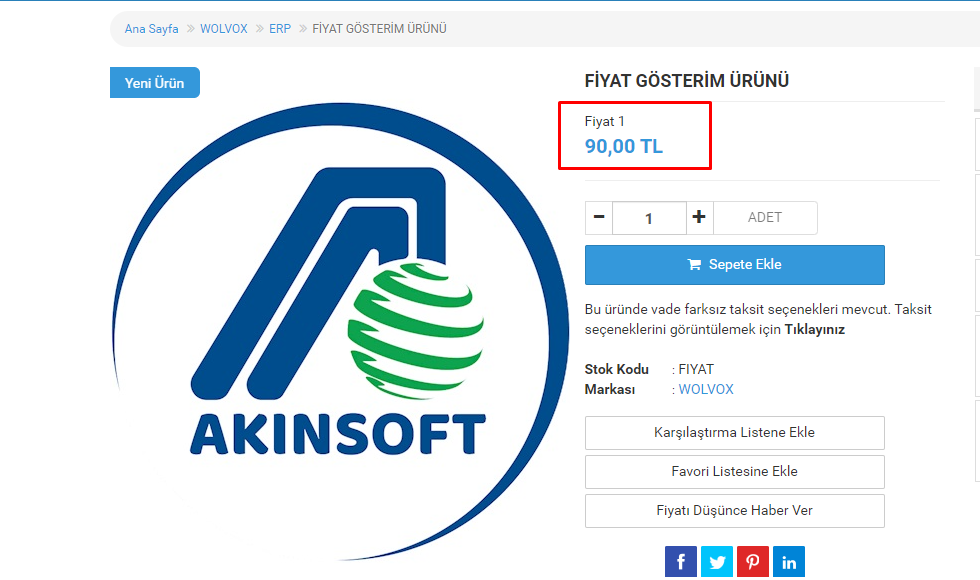Click the AKINSOFT product image
Screen dimensions: 980x580
click(341, 331)
